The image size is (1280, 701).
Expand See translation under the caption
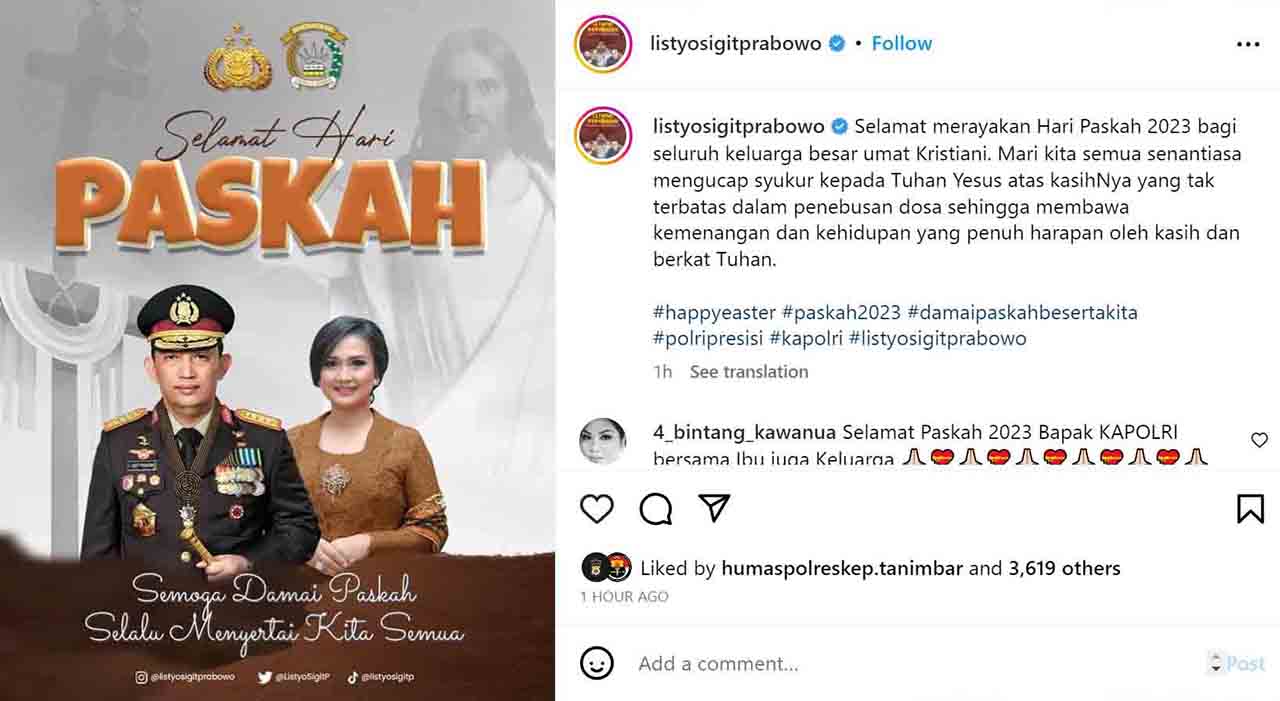(x=749, y=371)
